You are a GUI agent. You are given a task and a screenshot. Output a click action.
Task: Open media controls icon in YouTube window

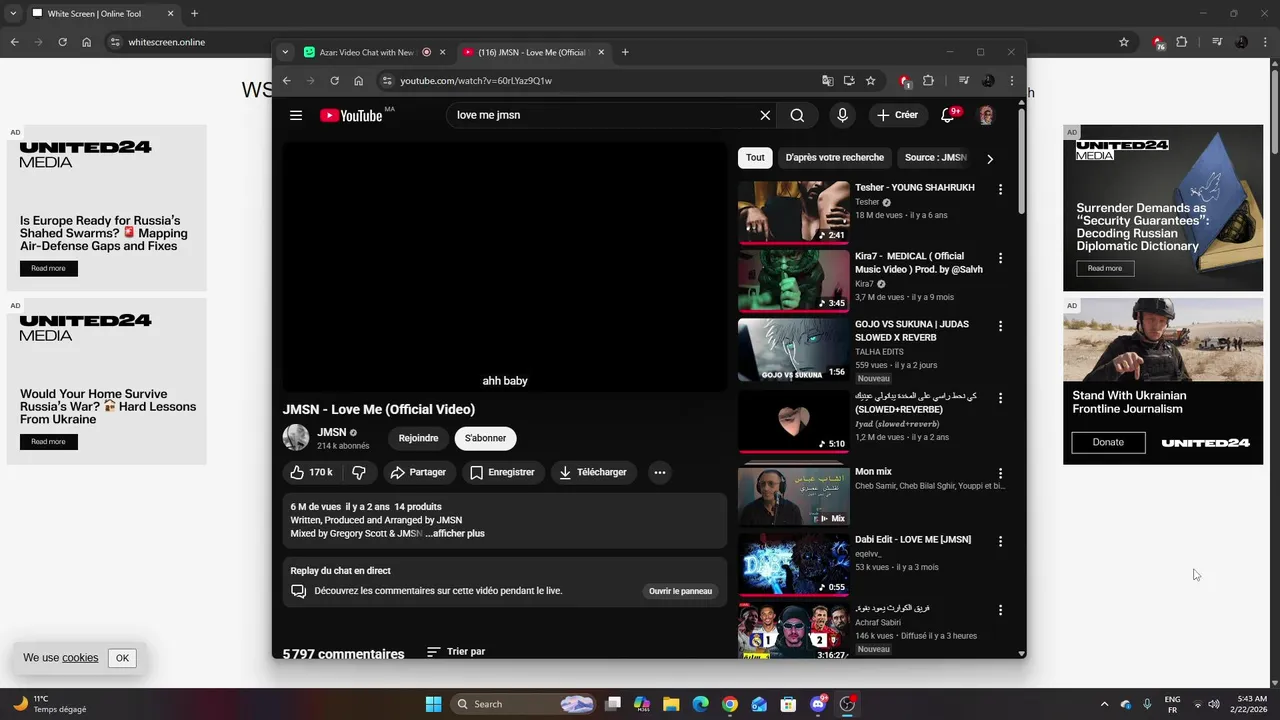pyautogui.click(x=964, y=81)
